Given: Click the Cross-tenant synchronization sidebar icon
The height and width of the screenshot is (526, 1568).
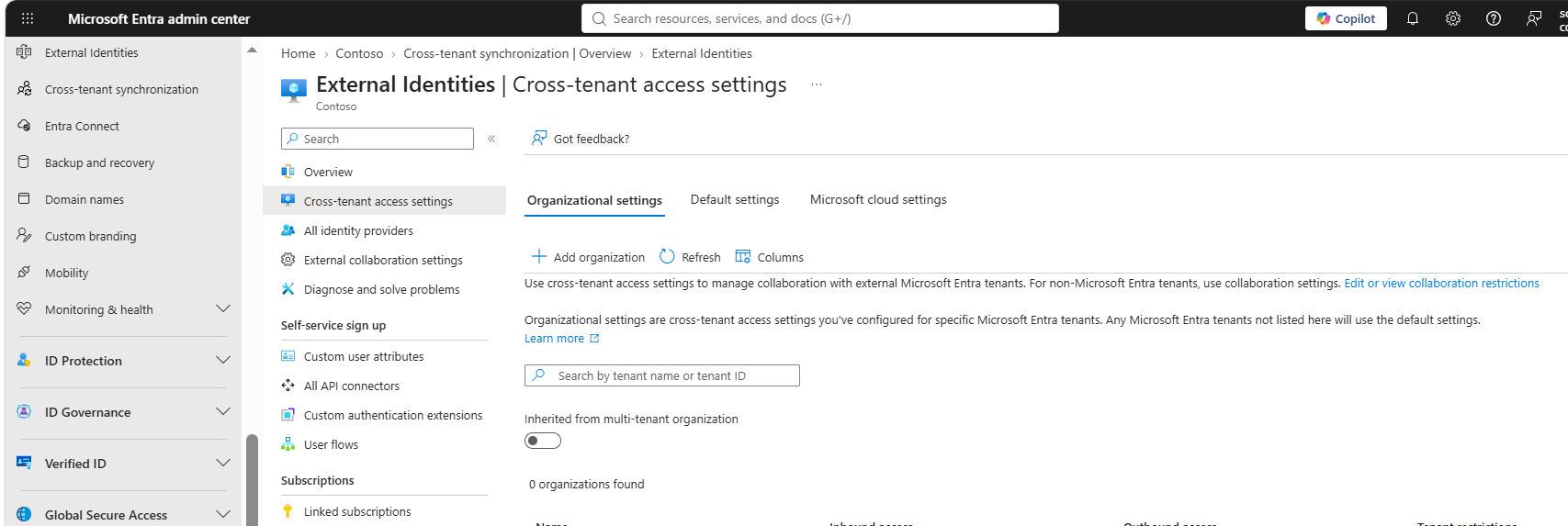Looking at the screenshot, I should click(x=24, y=89).
